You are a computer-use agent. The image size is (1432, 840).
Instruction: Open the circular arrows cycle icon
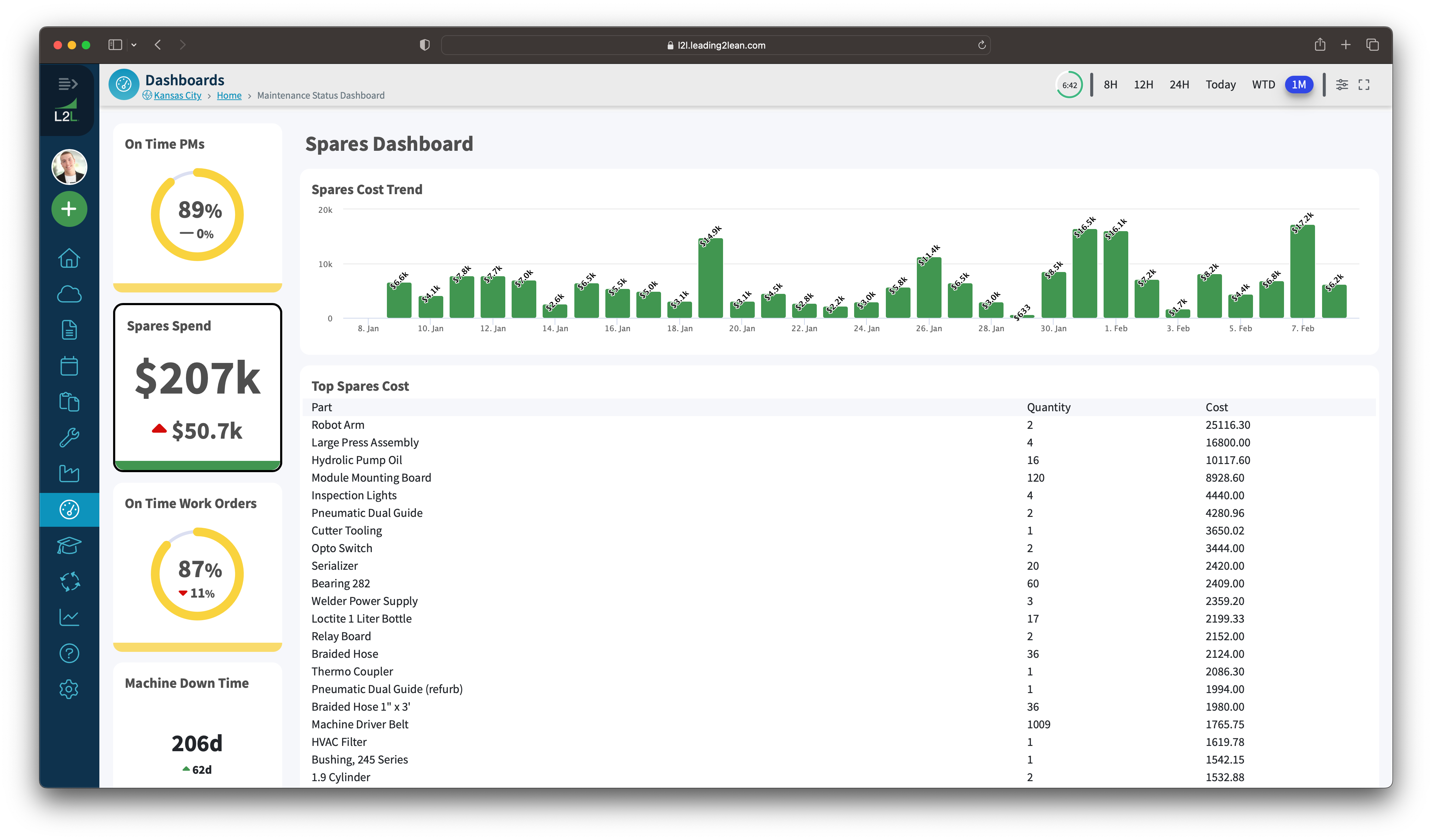(x=69, y=581)
